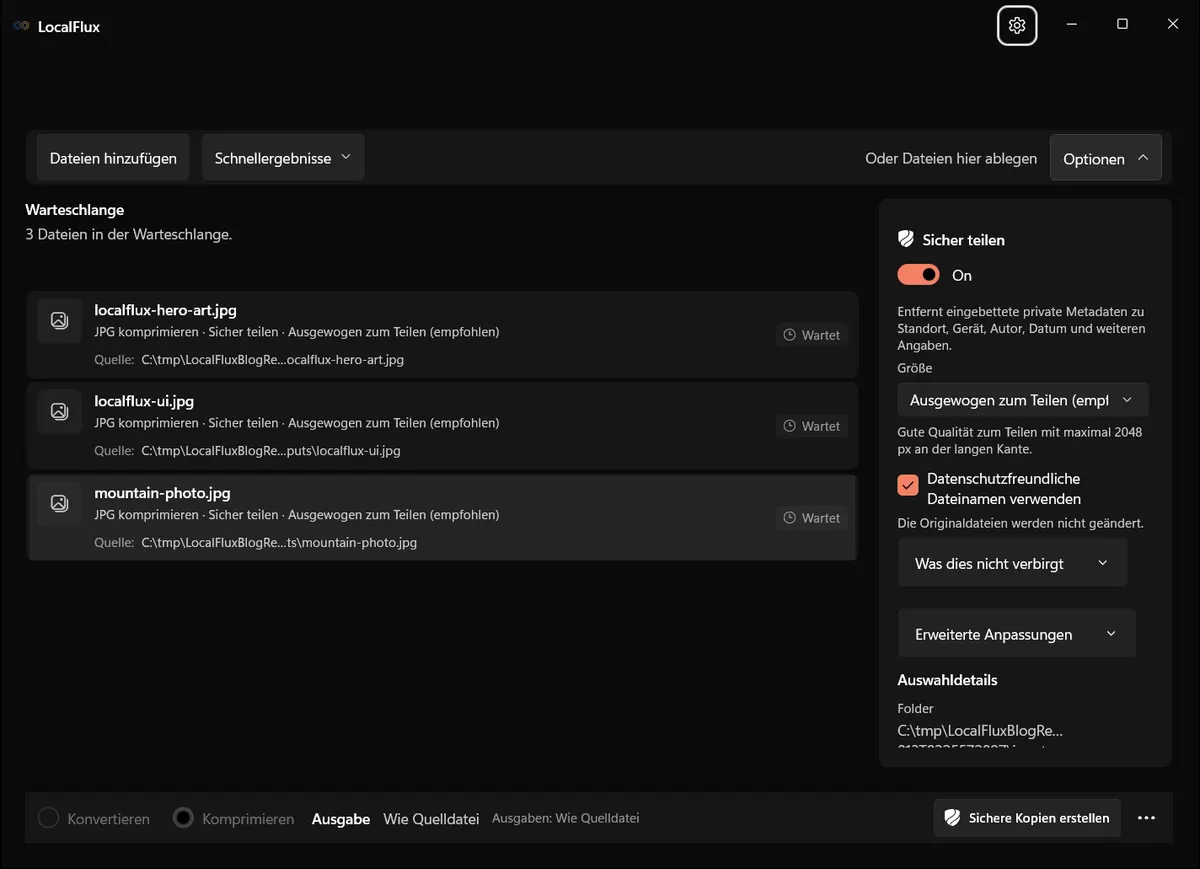Click Wartet status of localflux-hero-art.jpg
1200x869 pixels.
[812, 335]
